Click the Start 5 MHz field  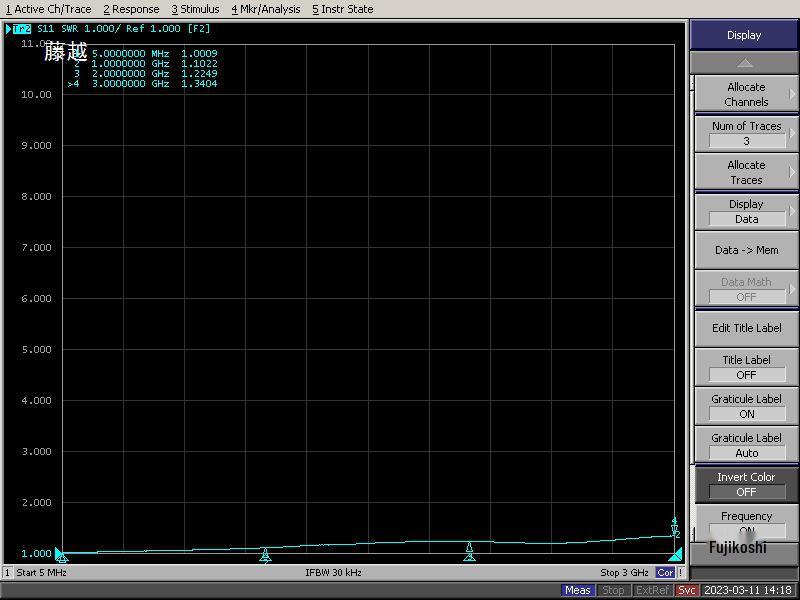click(x=41, y=572)
